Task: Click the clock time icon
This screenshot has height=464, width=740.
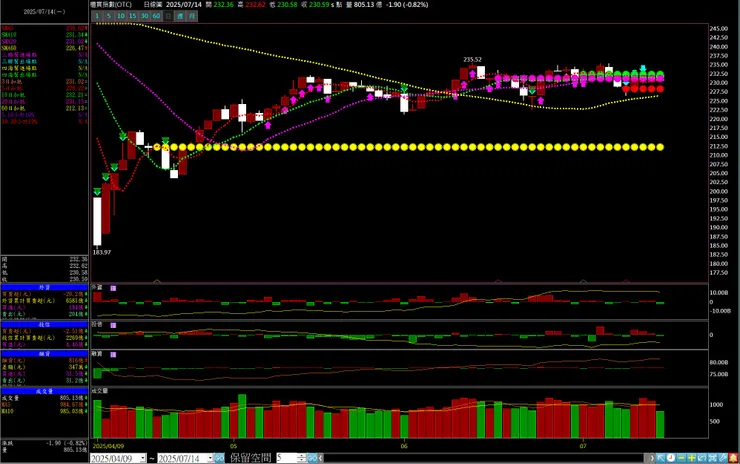Action: [x=671, y=458]
